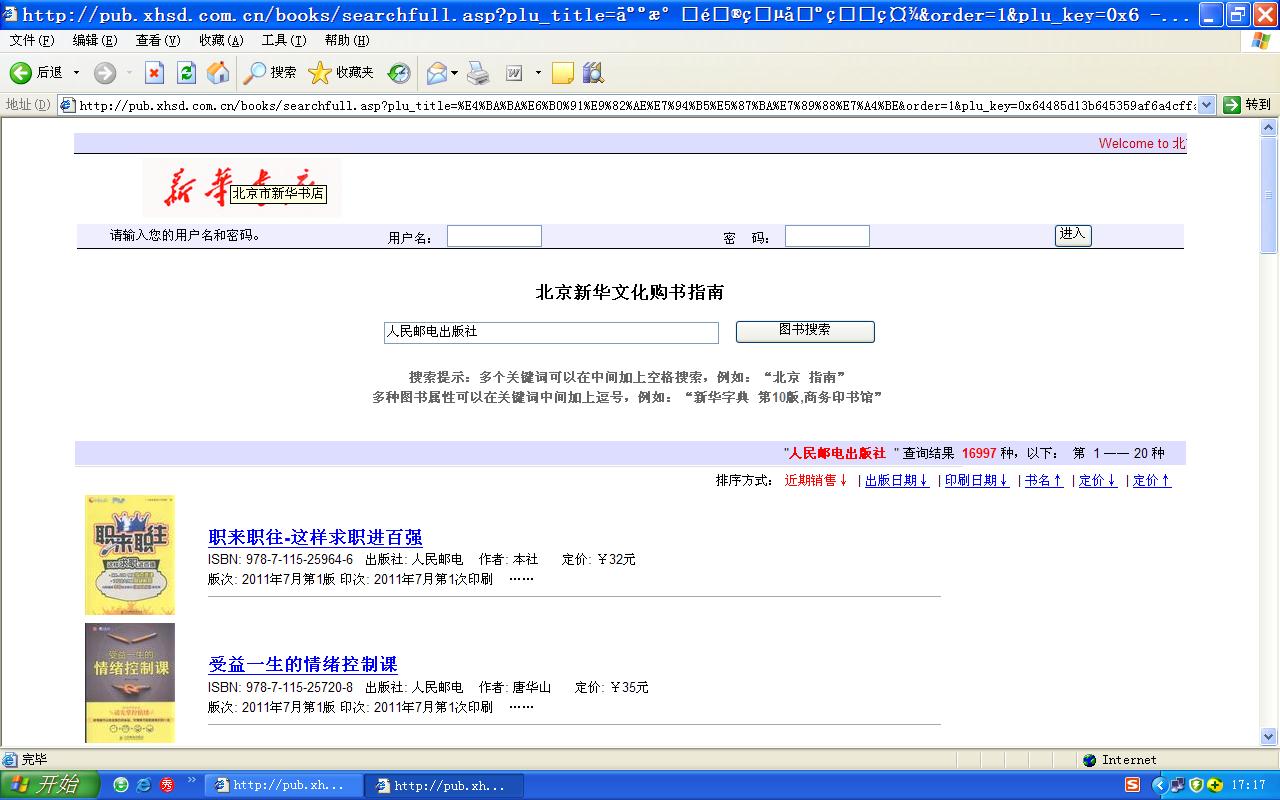This screenshot has height=800, width=1280.
Task: Click the 进入 login button
Action: tap(1073, 235)
